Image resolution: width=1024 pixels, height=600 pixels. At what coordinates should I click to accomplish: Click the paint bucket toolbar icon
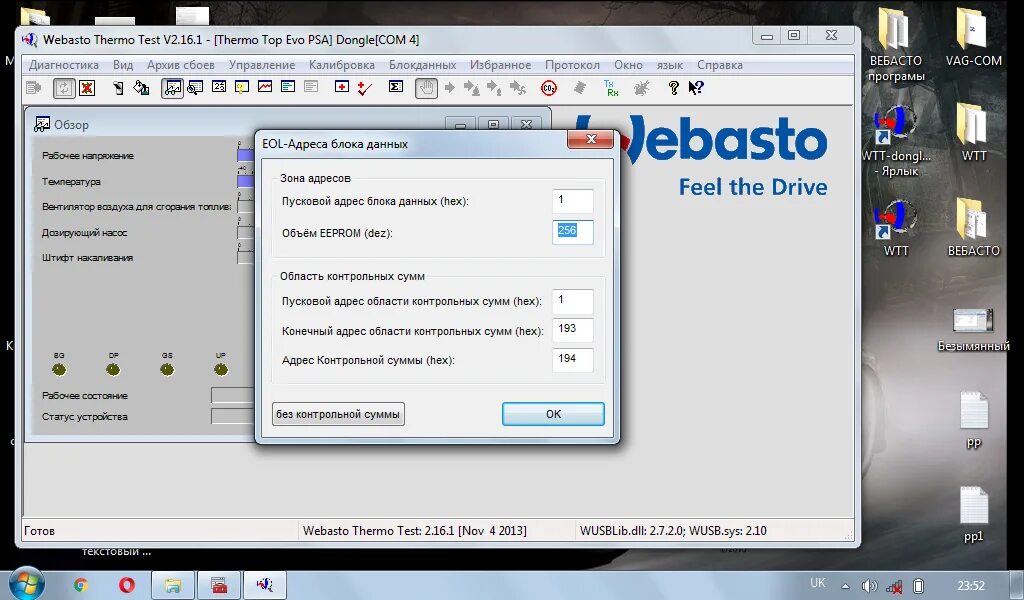click(141, 87)
